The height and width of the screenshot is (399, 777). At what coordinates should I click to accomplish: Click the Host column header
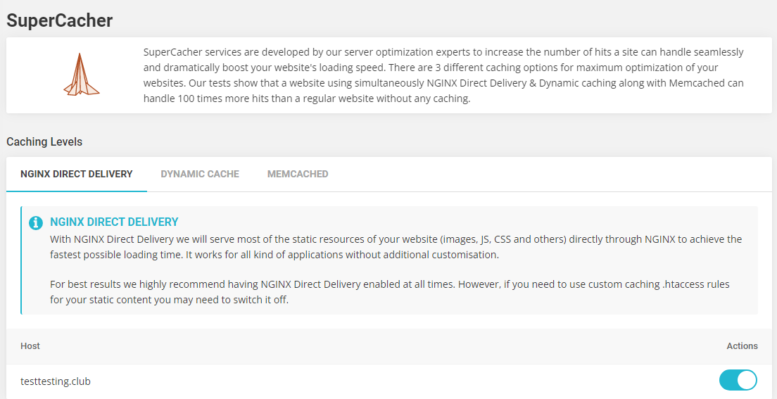click(x=30, y=346)
